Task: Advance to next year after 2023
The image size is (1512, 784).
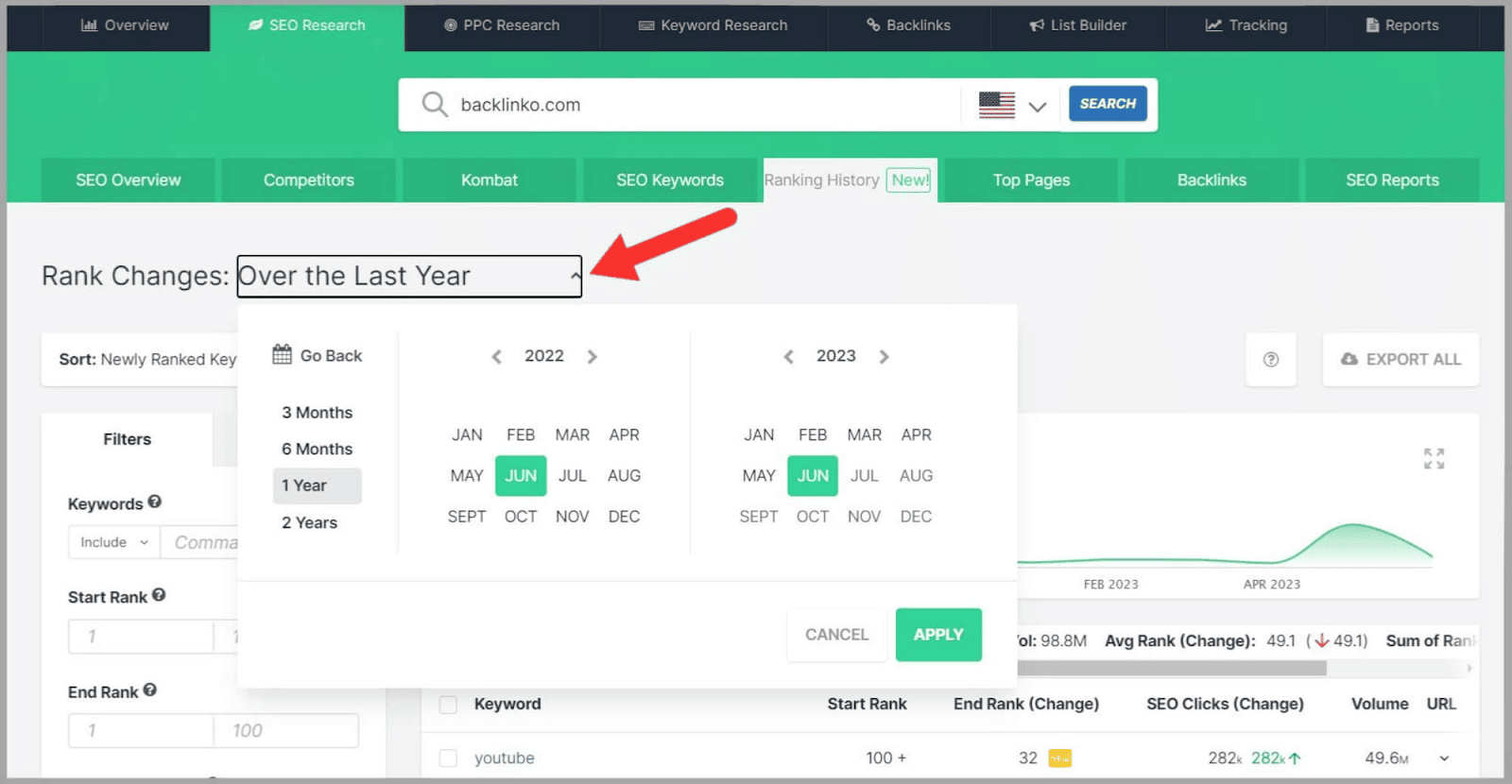Action: tap(885, 357)
